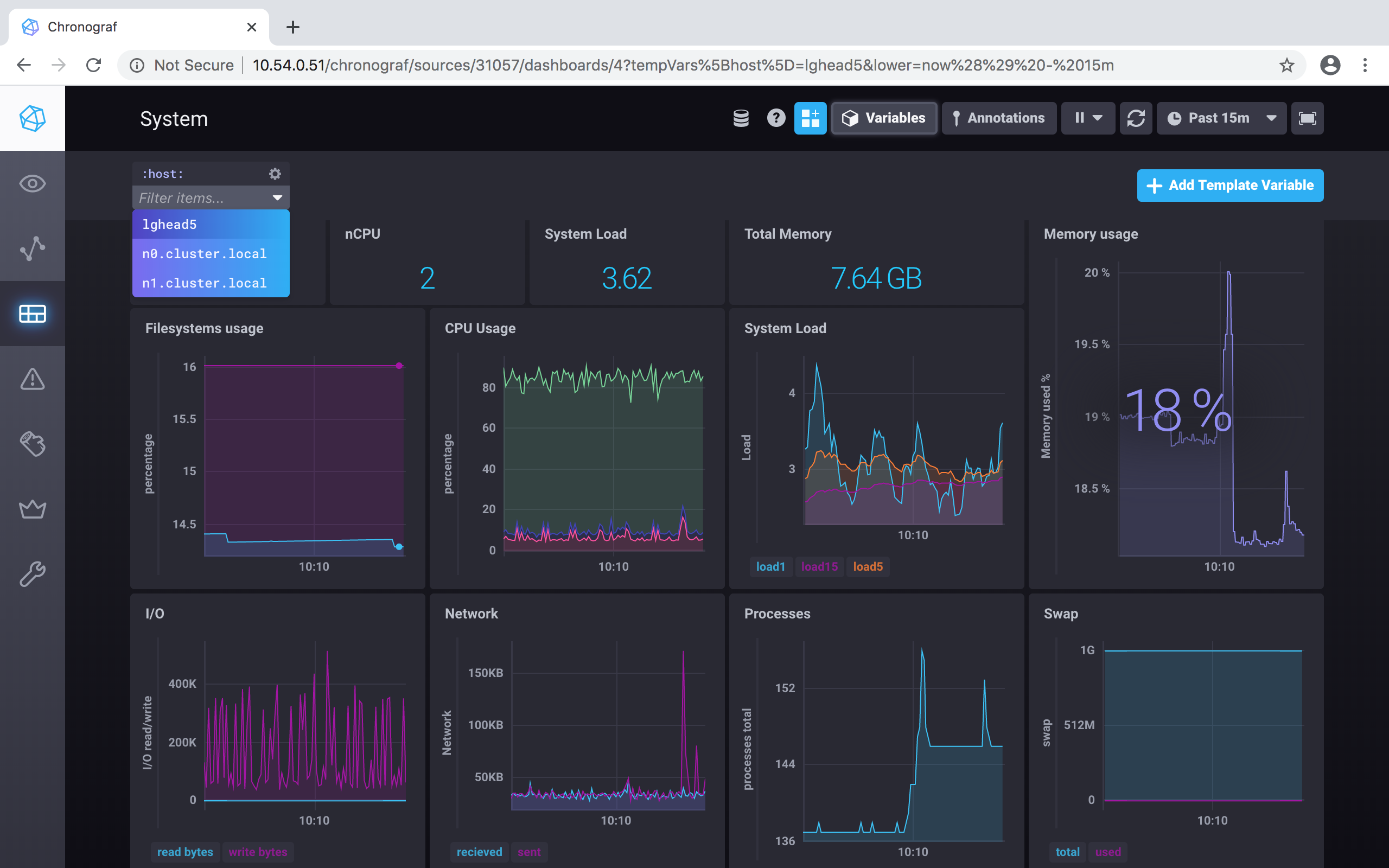The image size is (1389, 868).
Task: Open the help question mark icon
Action: [776, 118]
